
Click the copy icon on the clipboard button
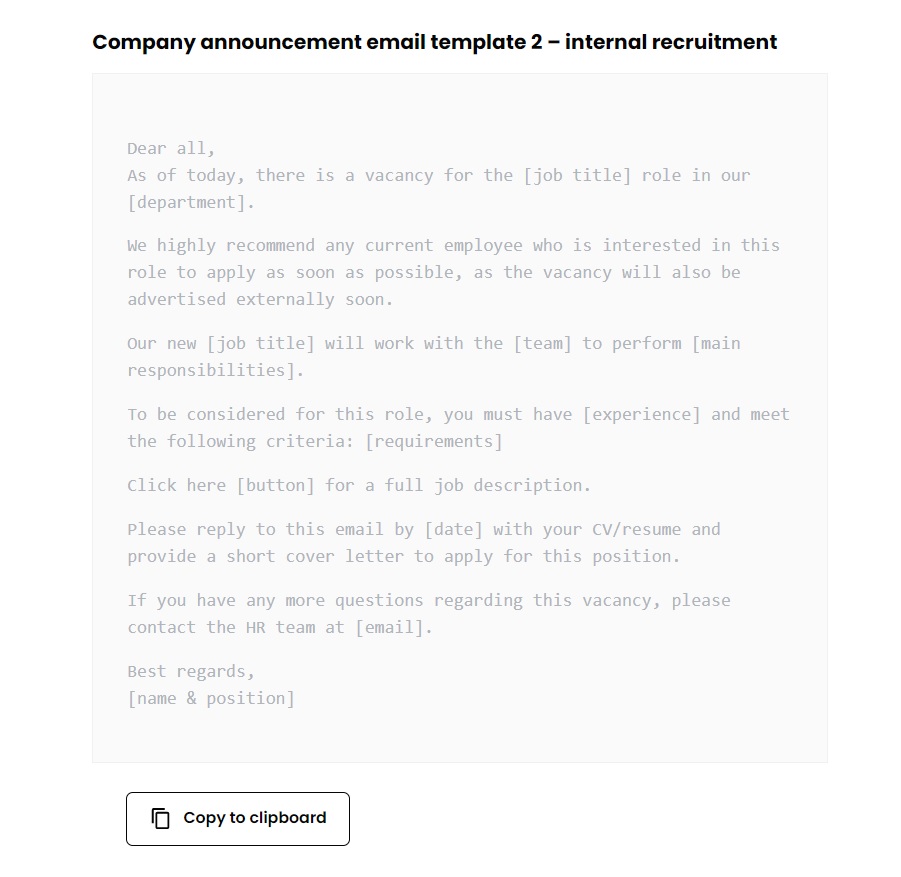(x=160, y=818)
